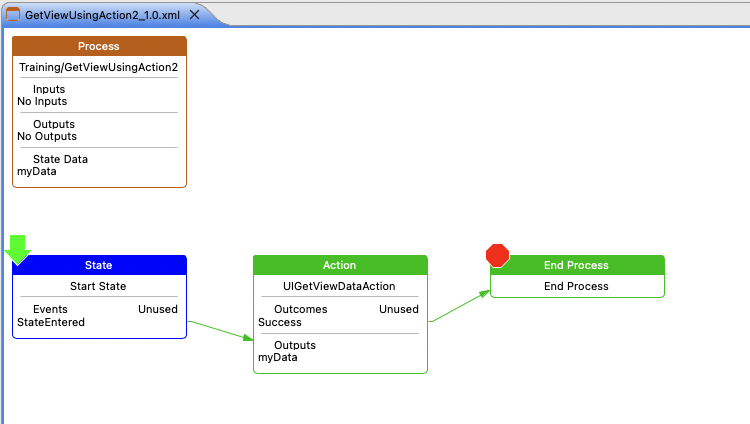Click the End Process label in body

[576, 286]
